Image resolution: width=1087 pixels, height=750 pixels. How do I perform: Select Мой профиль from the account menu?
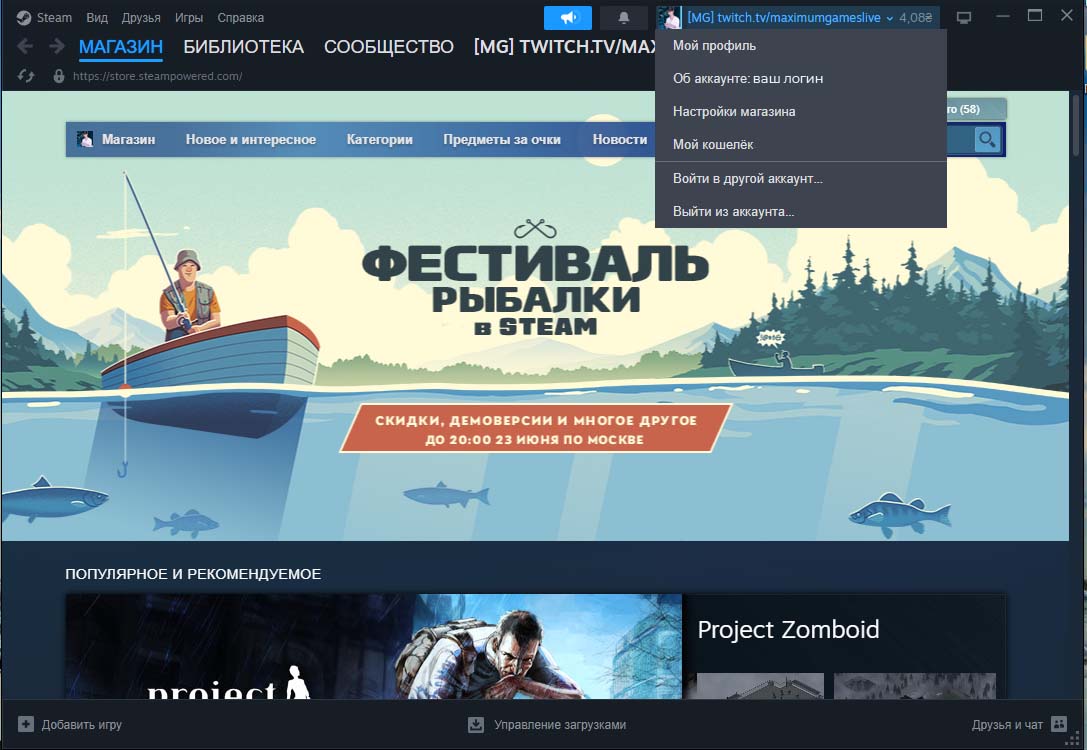[x=801, y=46]
